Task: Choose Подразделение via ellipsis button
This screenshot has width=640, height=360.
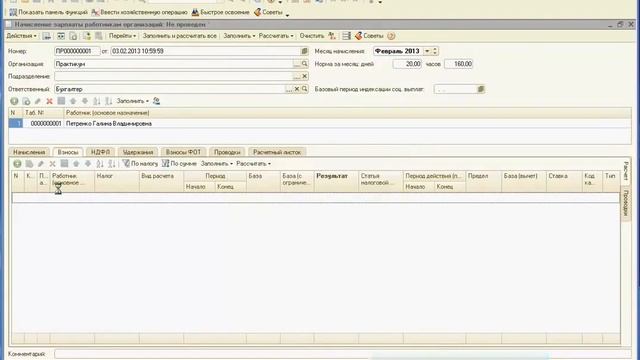Action: (x=297, y=76)
